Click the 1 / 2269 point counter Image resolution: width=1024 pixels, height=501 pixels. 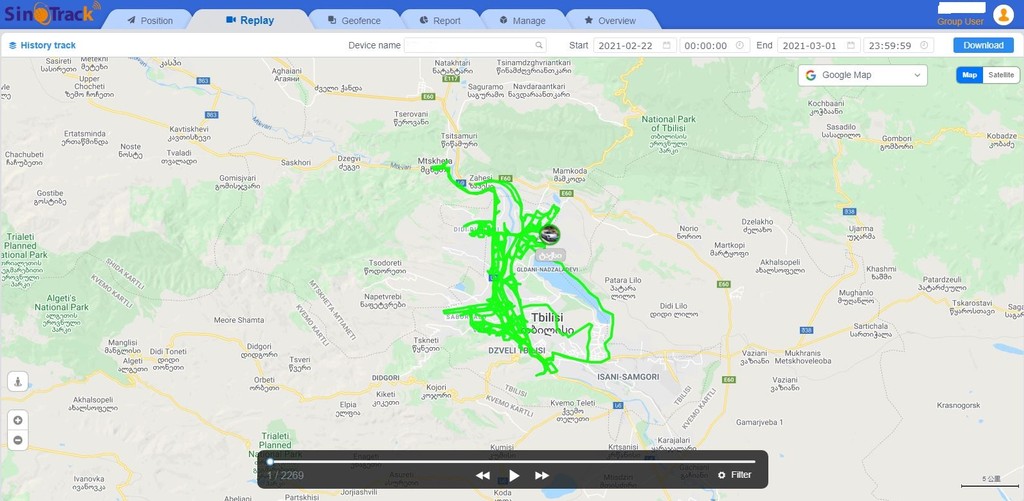285,475
